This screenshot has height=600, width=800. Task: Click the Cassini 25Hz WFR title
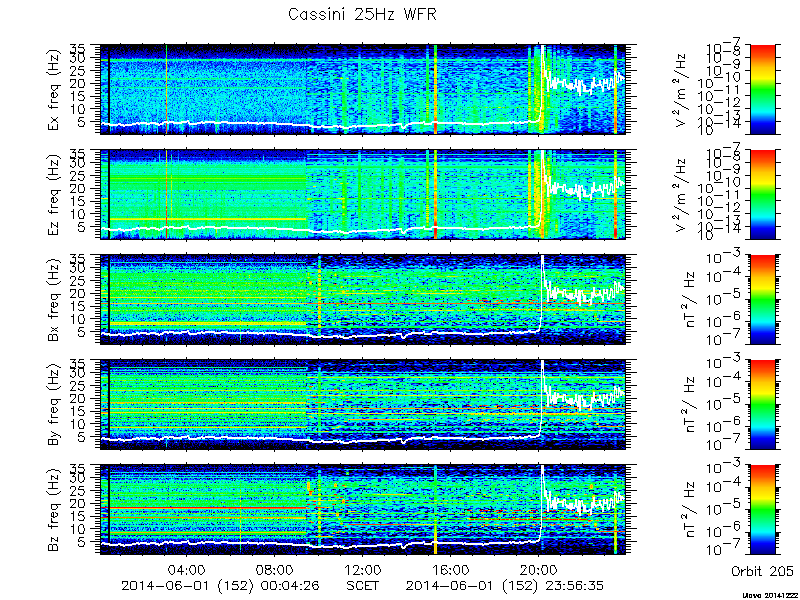pos(362,14)
